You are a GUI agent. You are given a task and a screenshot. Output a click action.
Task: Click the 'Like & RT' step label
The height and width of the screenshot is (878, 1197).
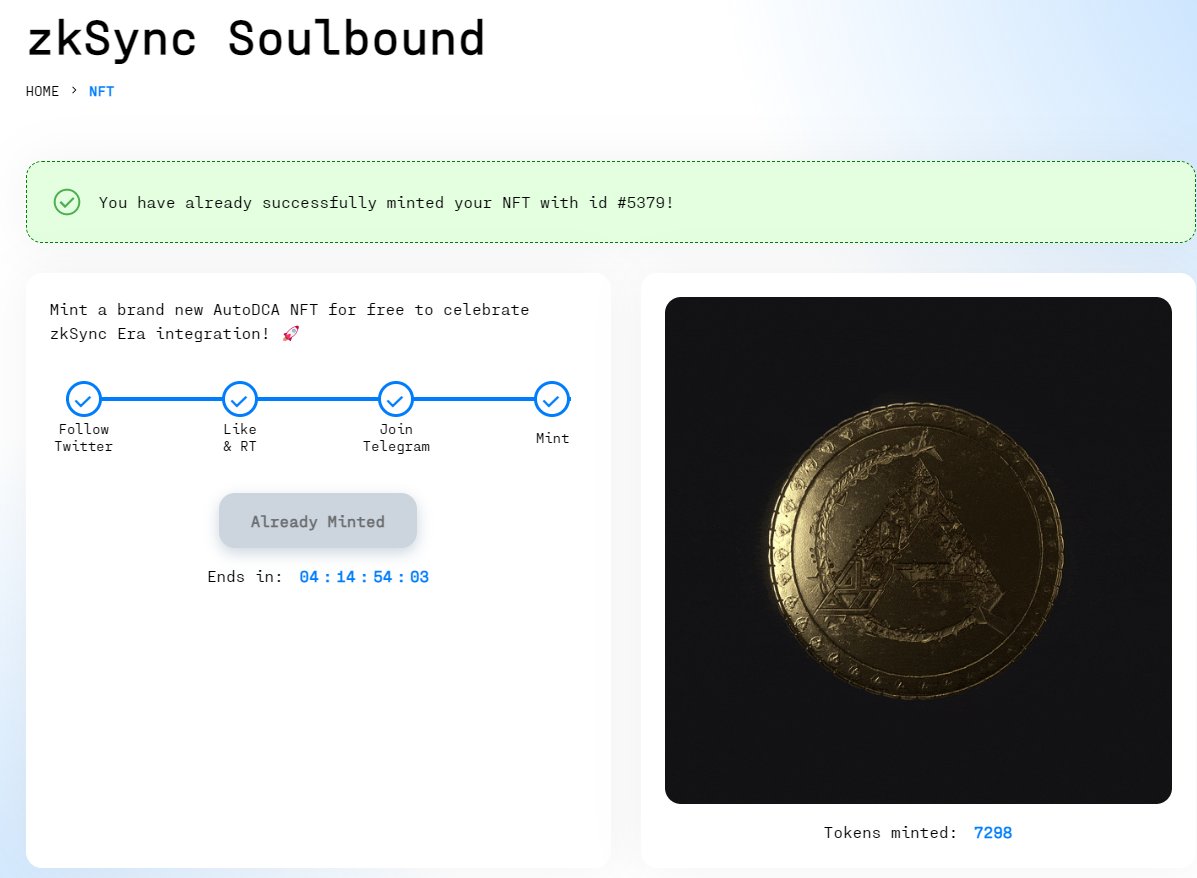tap(240, 437)
